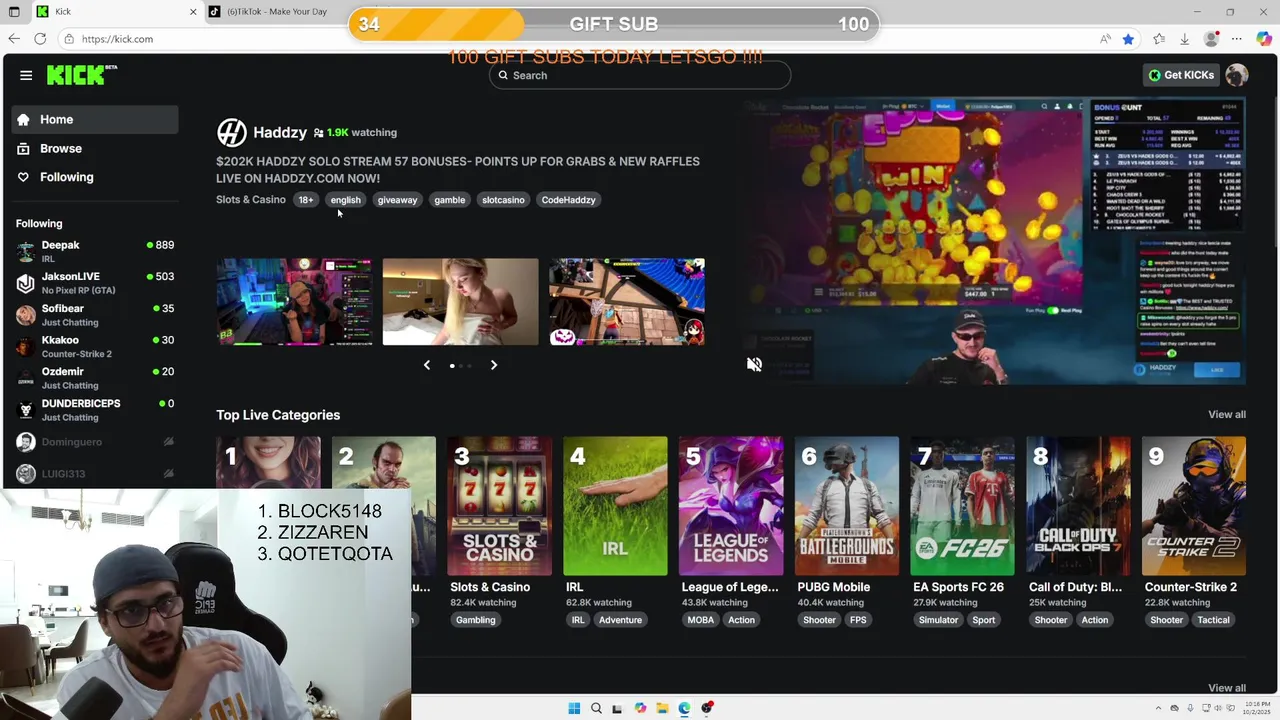The image size is (1280, 720).
Task: Unmute the featured stream preview
Action: coord(754,365)
